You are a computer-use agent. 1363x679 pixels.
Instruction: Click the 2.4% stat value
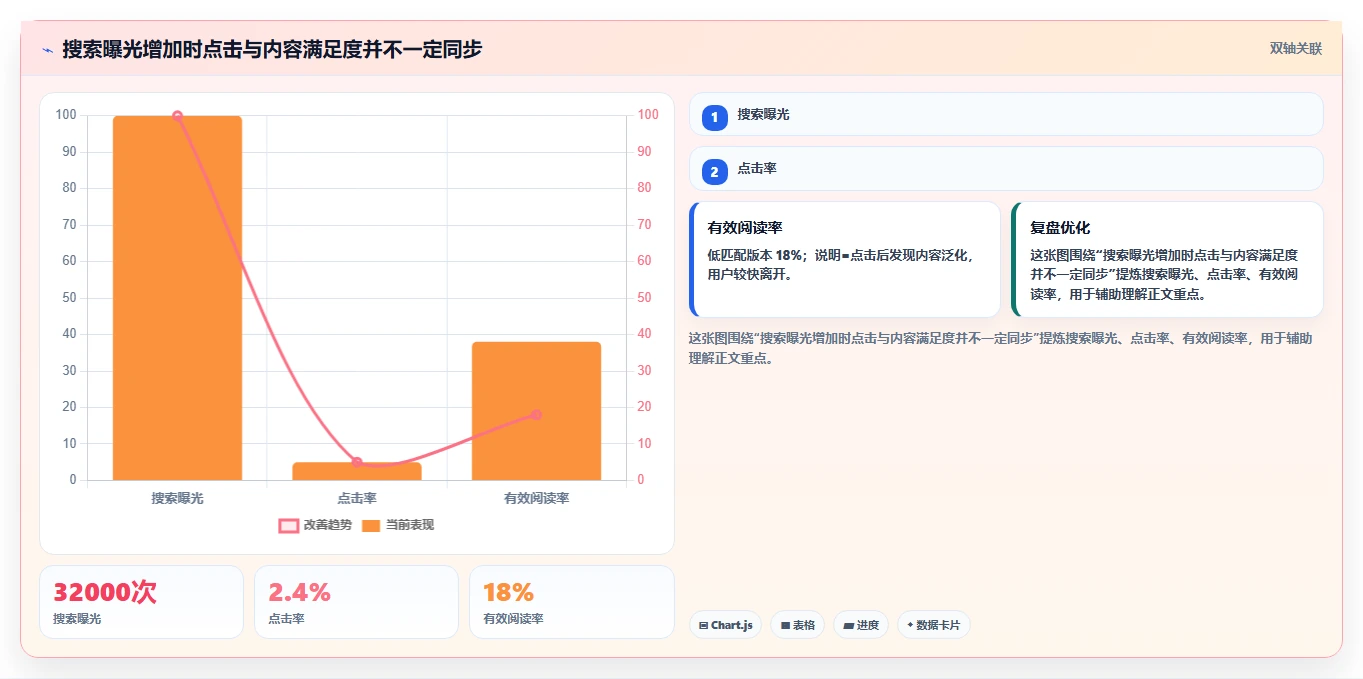pyautogui.click(x=299, y=592)
